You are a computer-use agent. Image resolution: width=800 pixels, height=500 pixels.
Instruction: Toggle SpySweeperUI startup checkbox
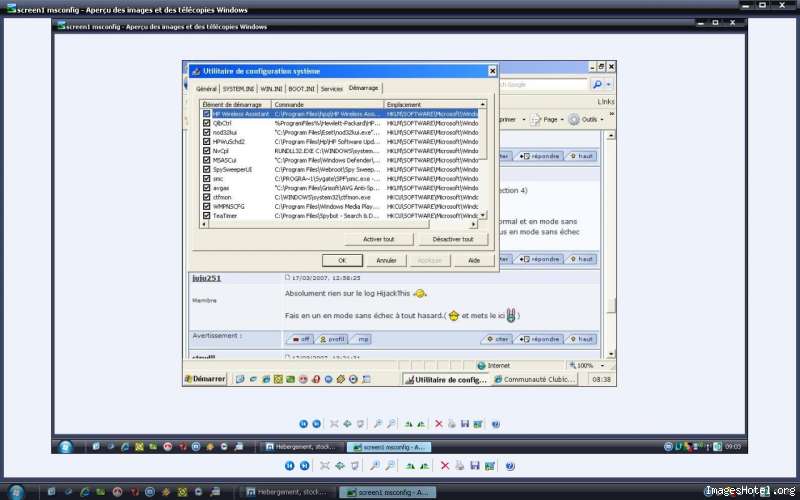coord(207,169)
